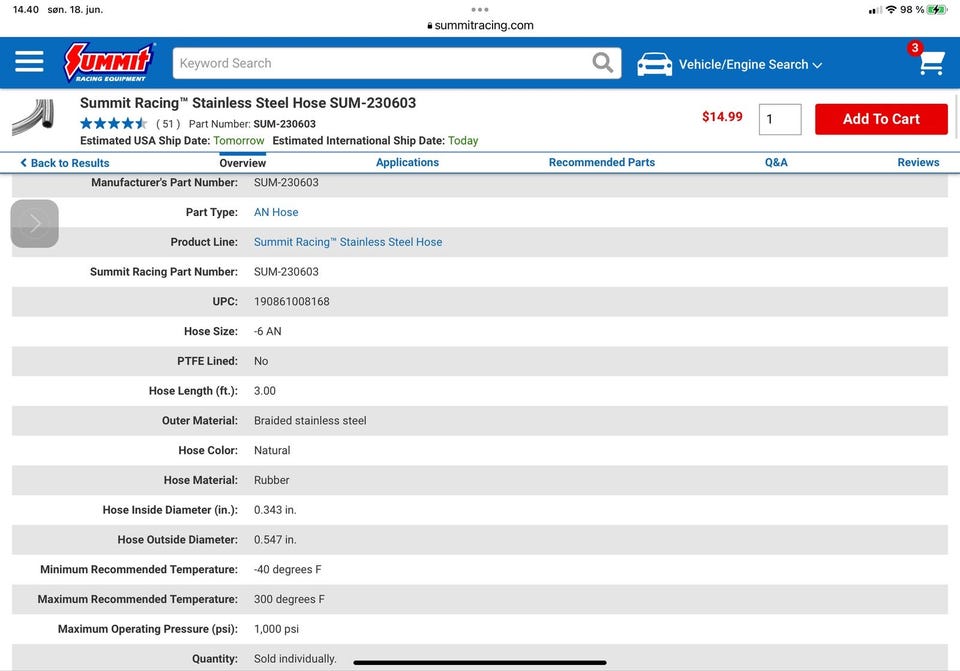Open the shopping cart

[931, 62]
